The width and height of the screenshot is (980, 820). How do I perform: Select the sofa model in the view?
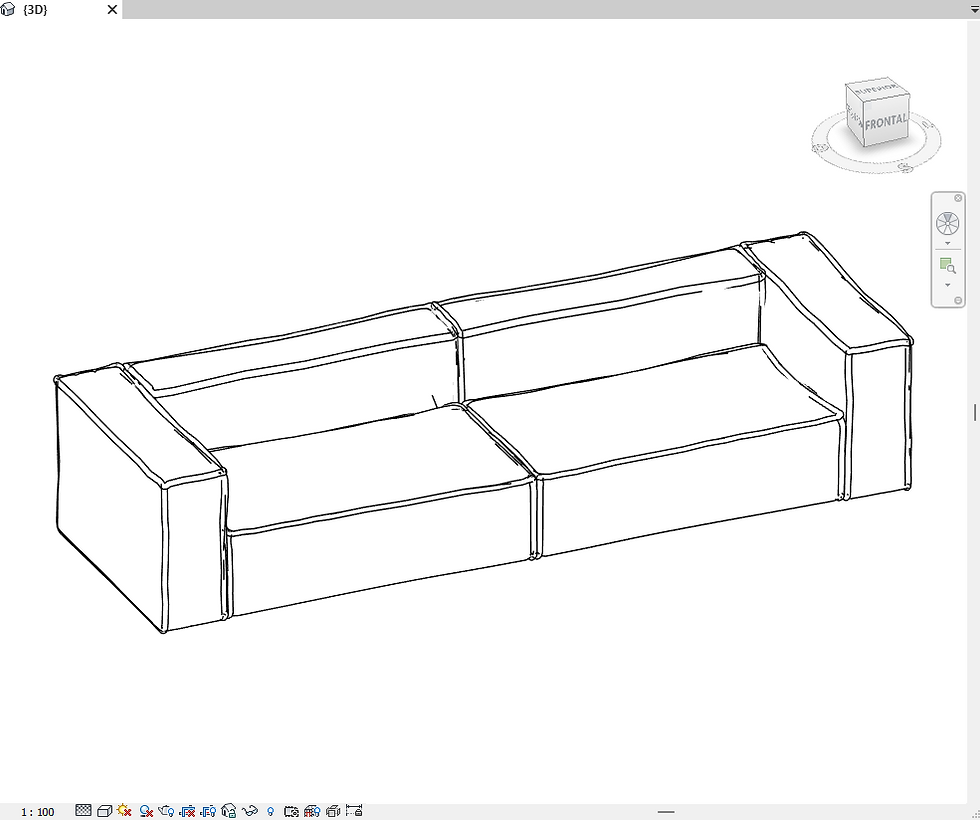coord(483,432)
